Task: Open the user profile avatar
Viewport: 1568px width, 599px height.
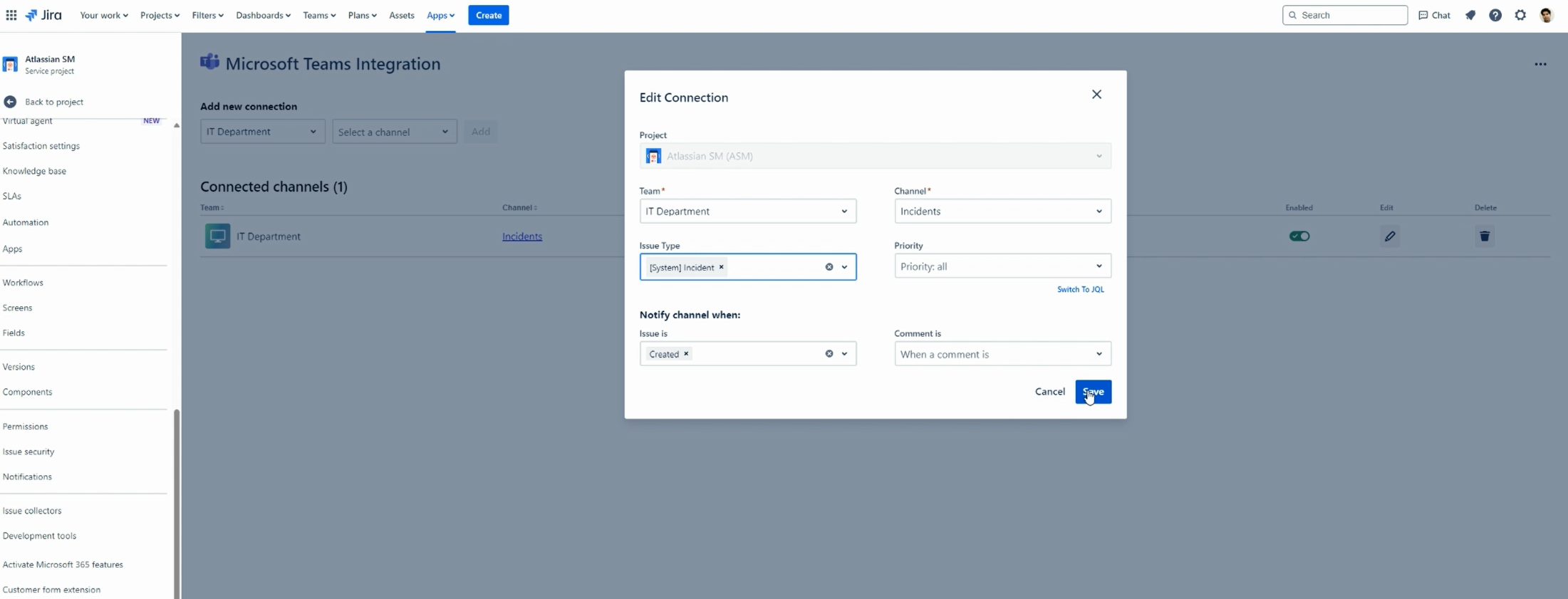Action: tap(1546, 15)
